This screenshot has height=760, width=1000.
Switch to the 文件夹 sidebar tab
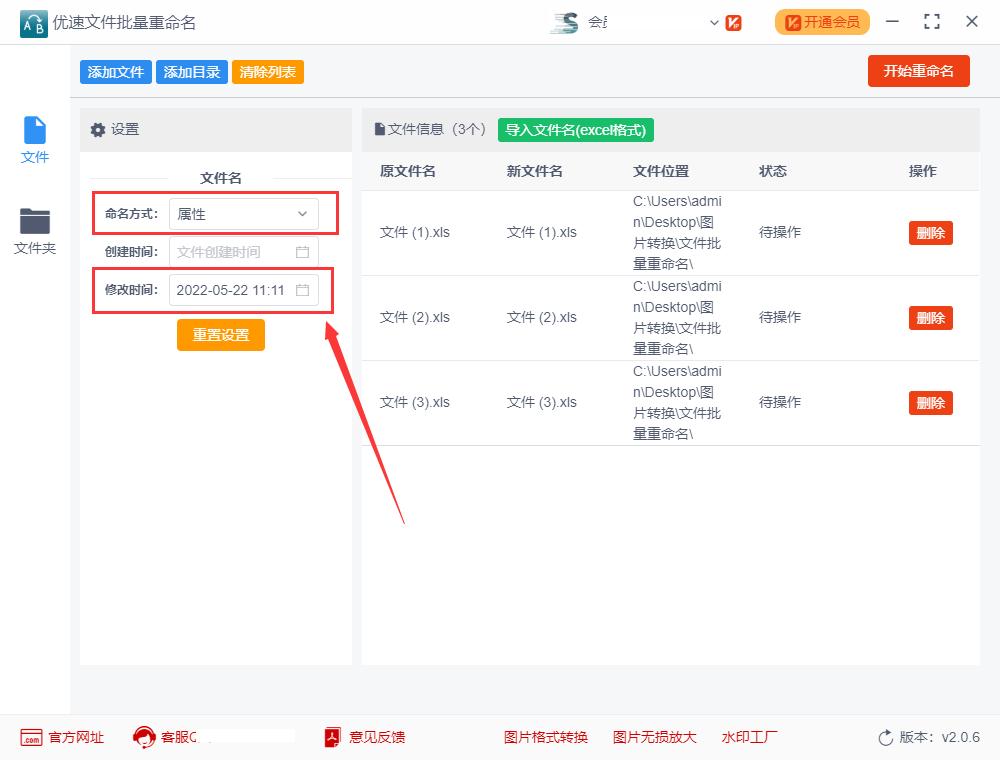coord(35,230)
